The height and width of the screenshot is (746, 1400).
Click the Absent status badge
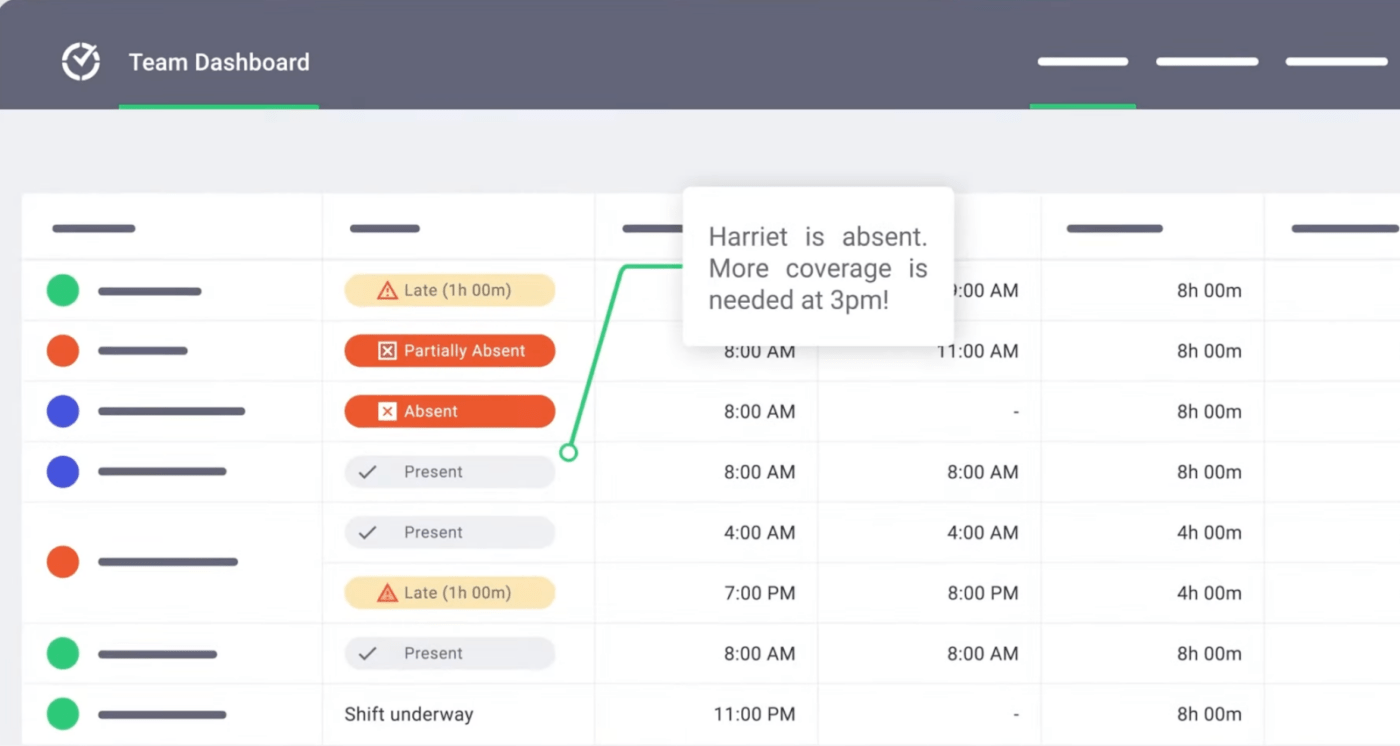450,411
